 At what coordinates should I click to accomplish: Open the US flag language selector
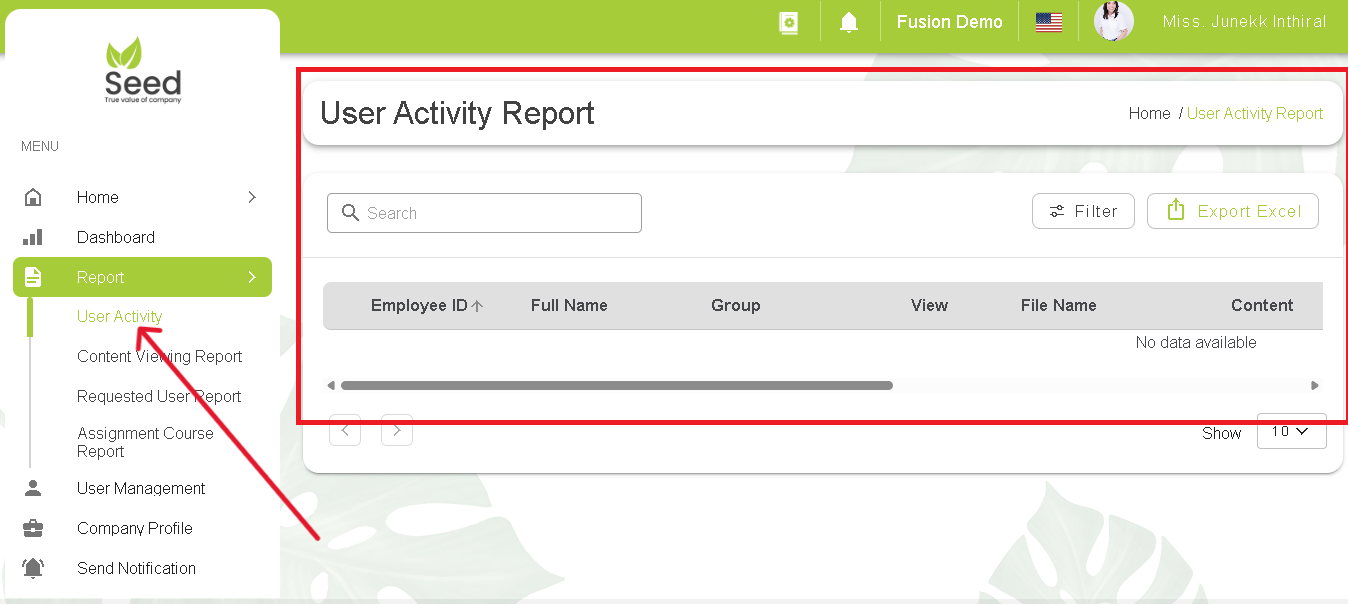click(x=1048, y=21)
